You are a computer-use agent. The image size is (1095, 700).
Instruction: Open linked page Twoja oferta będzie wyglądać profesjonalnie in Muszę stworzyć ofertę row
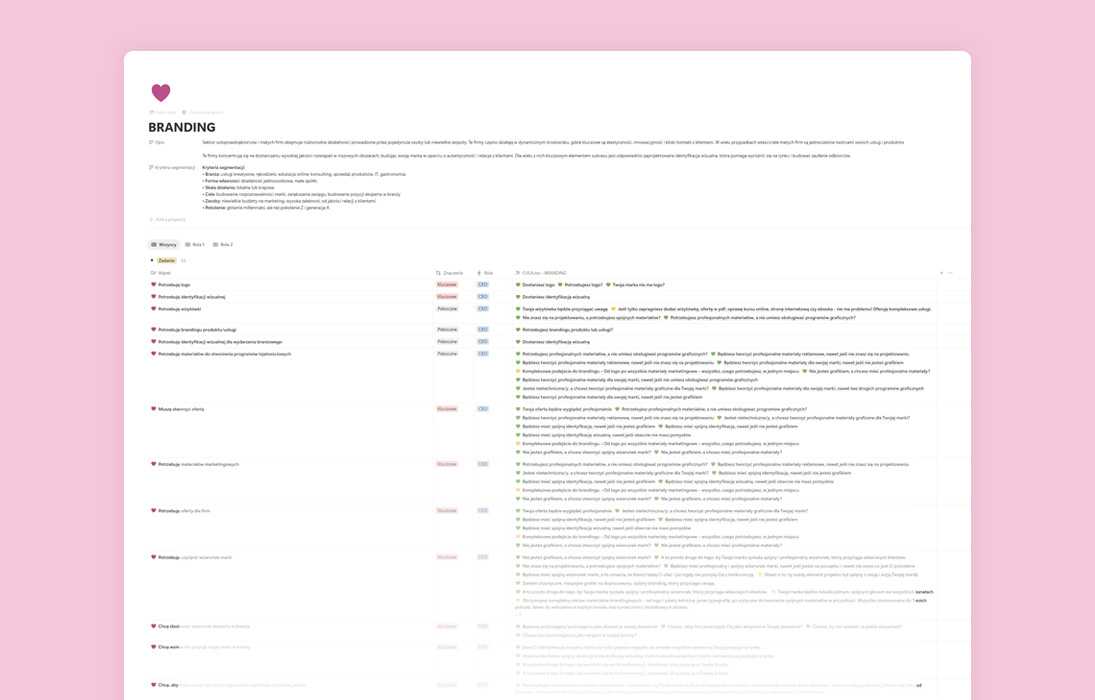pyautogui.click(x=567, y=409)
